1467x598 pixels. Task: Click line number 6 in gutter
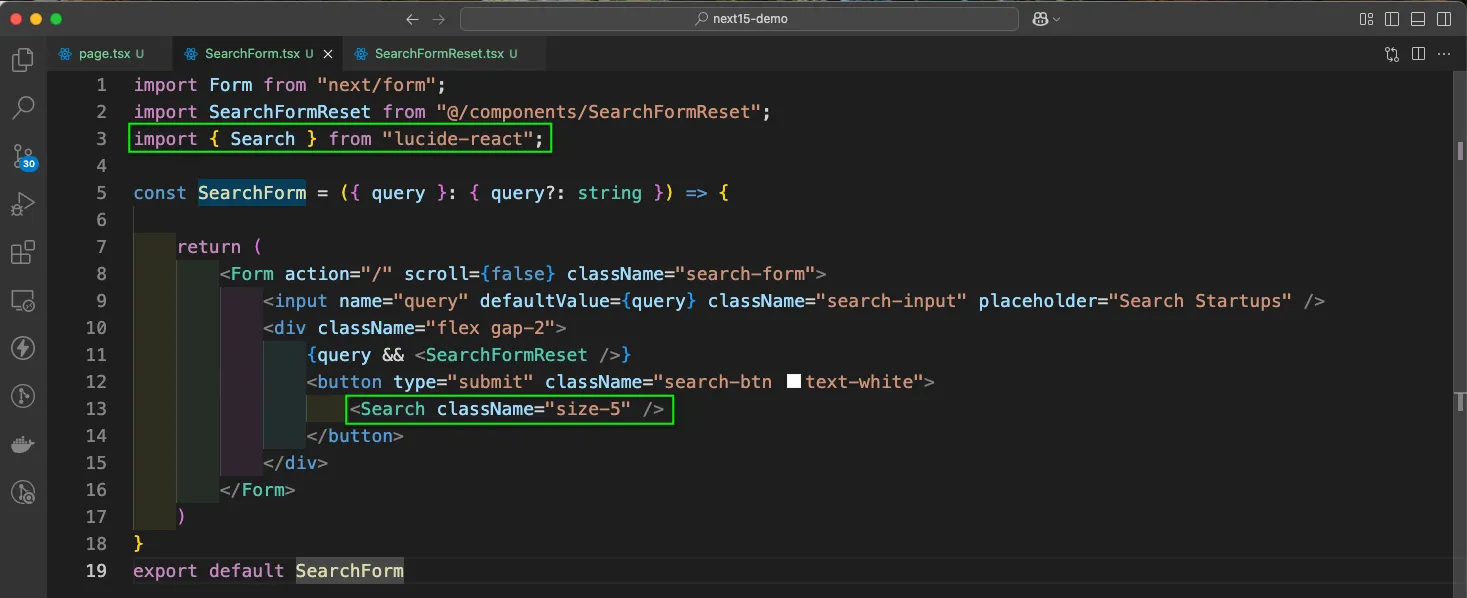[101, 220]
